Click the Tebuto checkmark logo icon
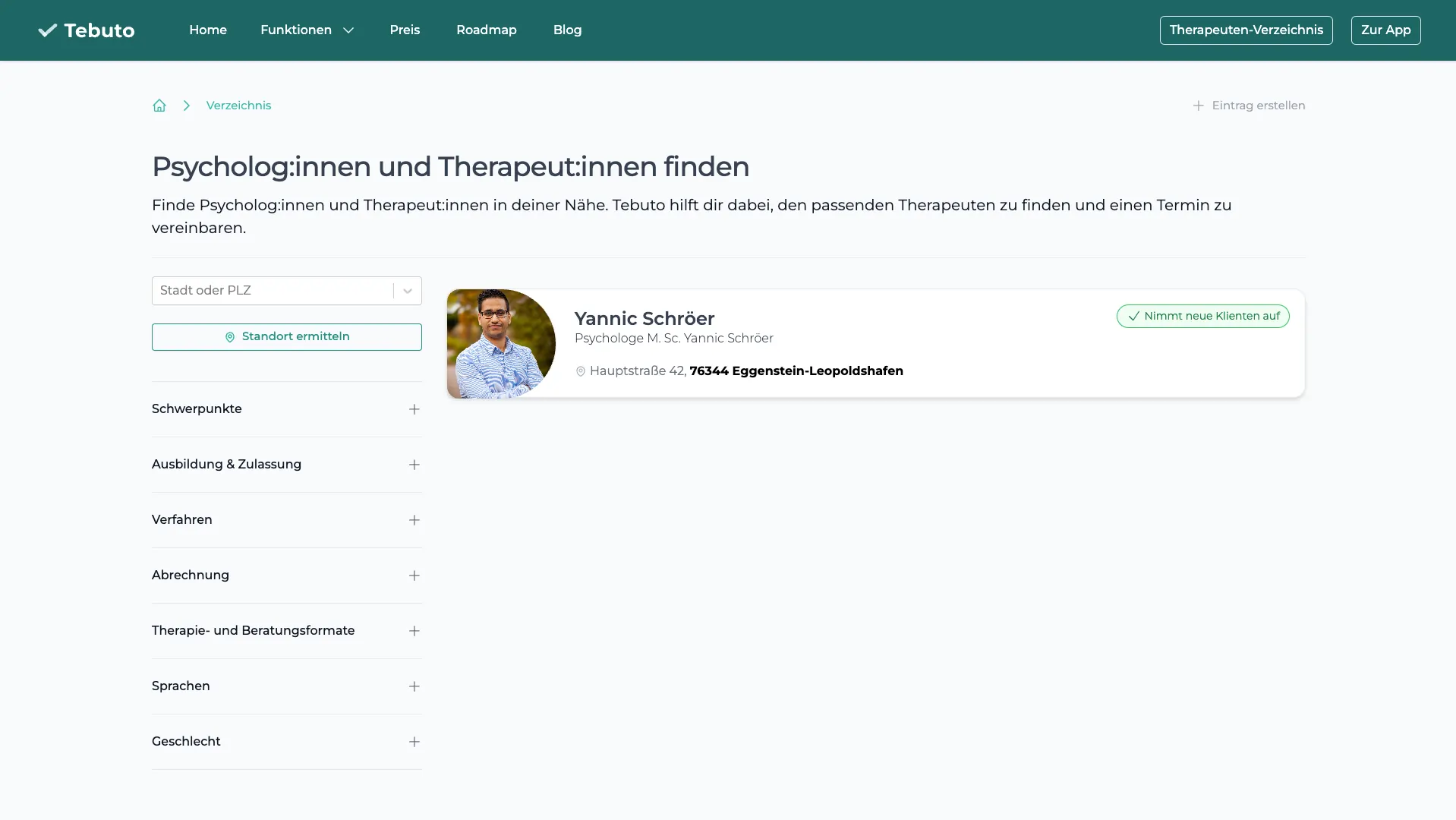 coord(47,30)
